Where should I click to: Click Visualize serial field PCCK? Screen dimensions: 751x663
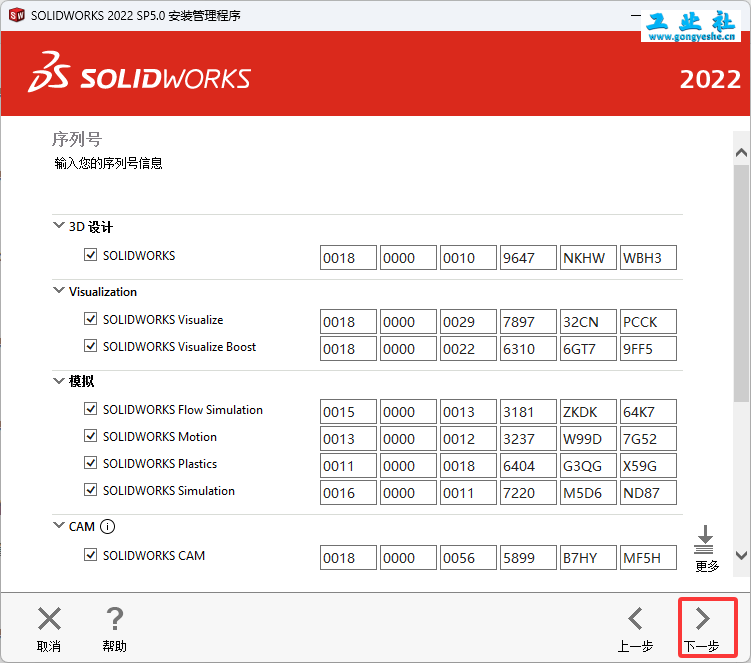[x=648, y=321]
